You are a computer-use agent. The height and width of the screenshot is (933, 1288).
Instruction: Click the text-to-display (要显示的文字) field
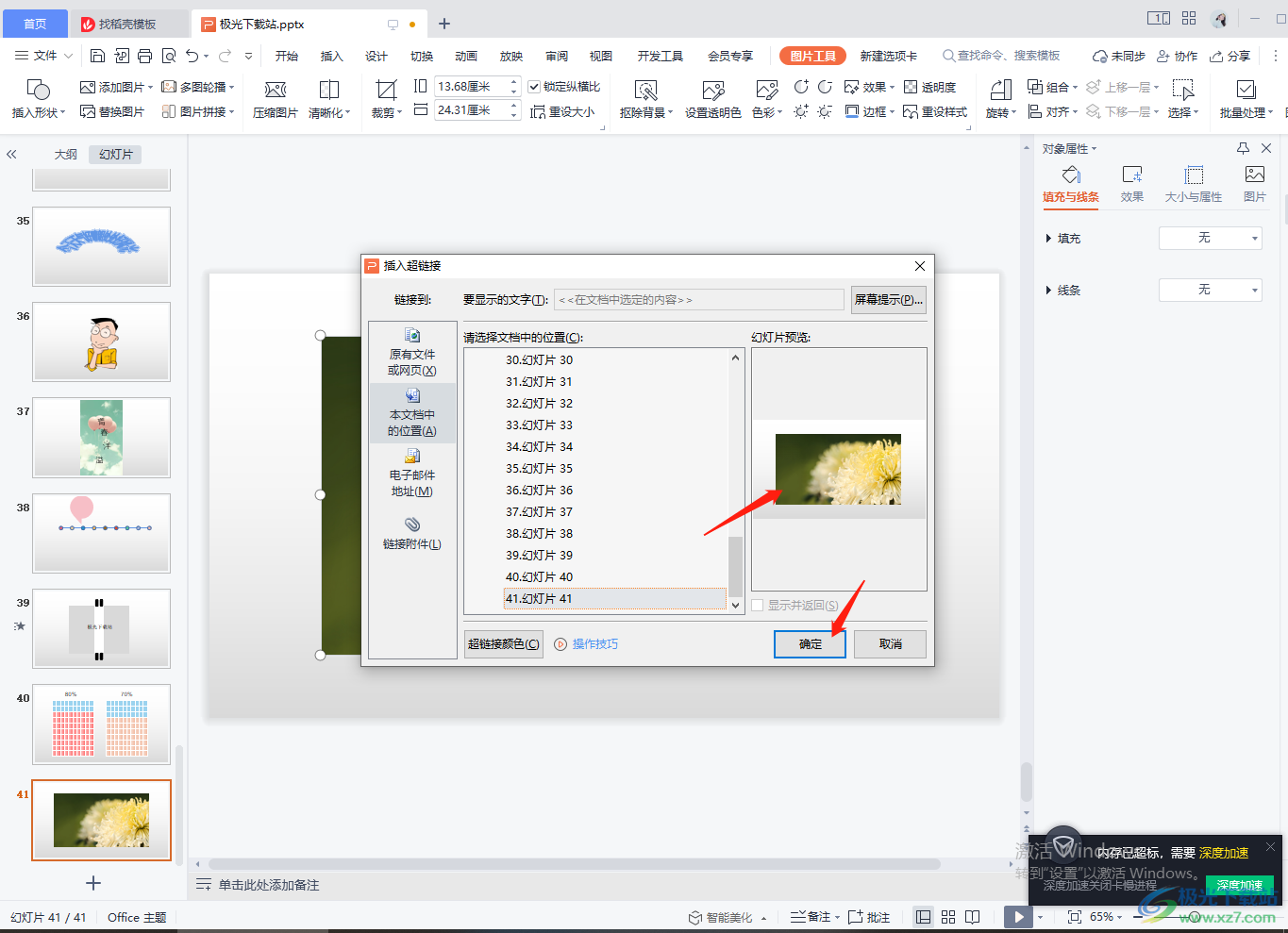[698, 300]
